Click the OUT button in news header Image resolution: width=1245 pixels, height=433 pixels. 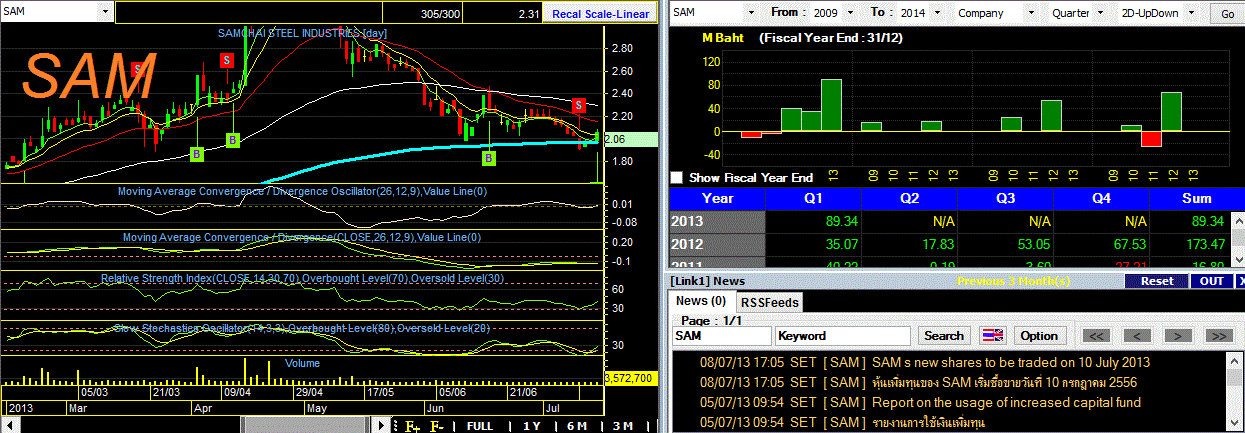tap(1211, 281)
